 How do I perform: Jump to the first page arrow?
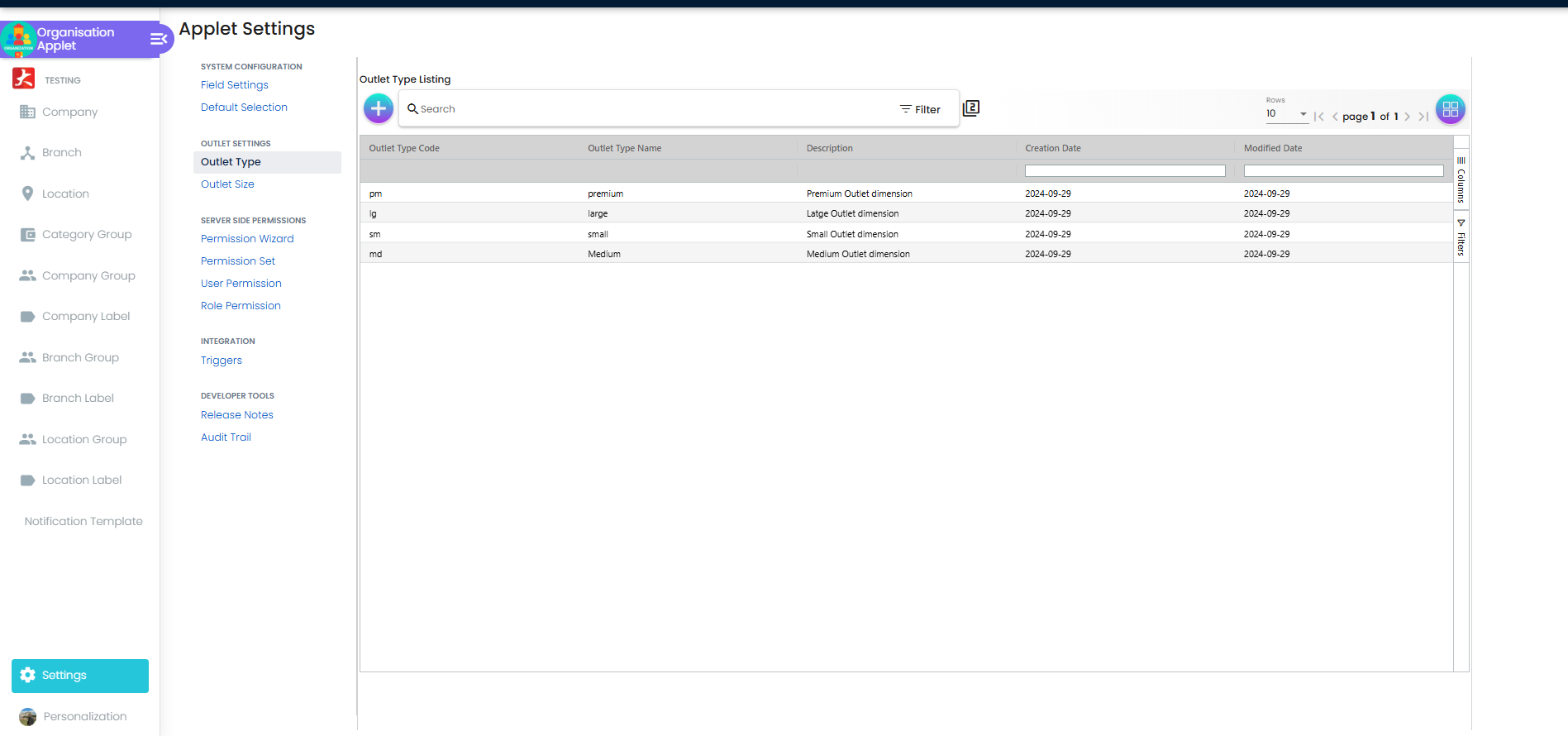coord(1319,117)
